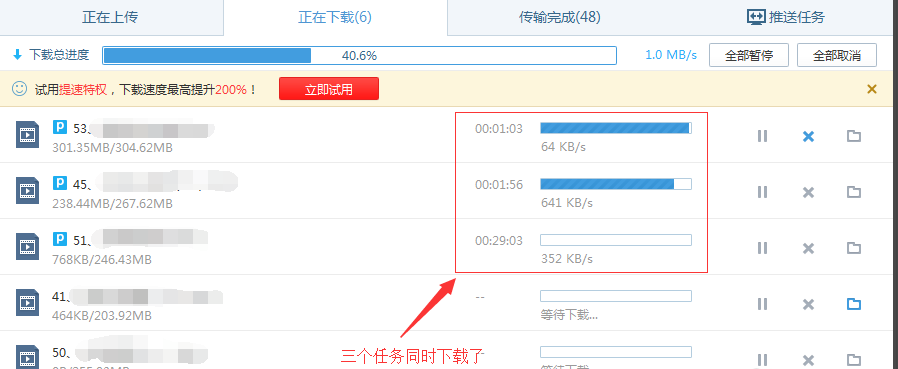The image size is (898, 369).
Task: Click the 352 KB/s speed text
Action: tap(567, 259)
